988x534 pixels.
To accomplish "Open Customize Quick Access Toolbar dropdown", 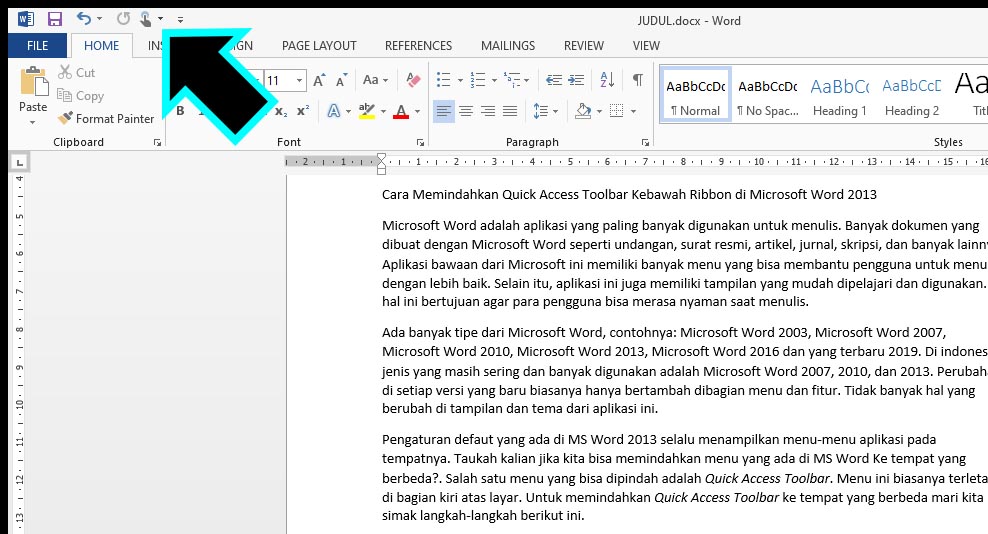I will coord(180,20).
